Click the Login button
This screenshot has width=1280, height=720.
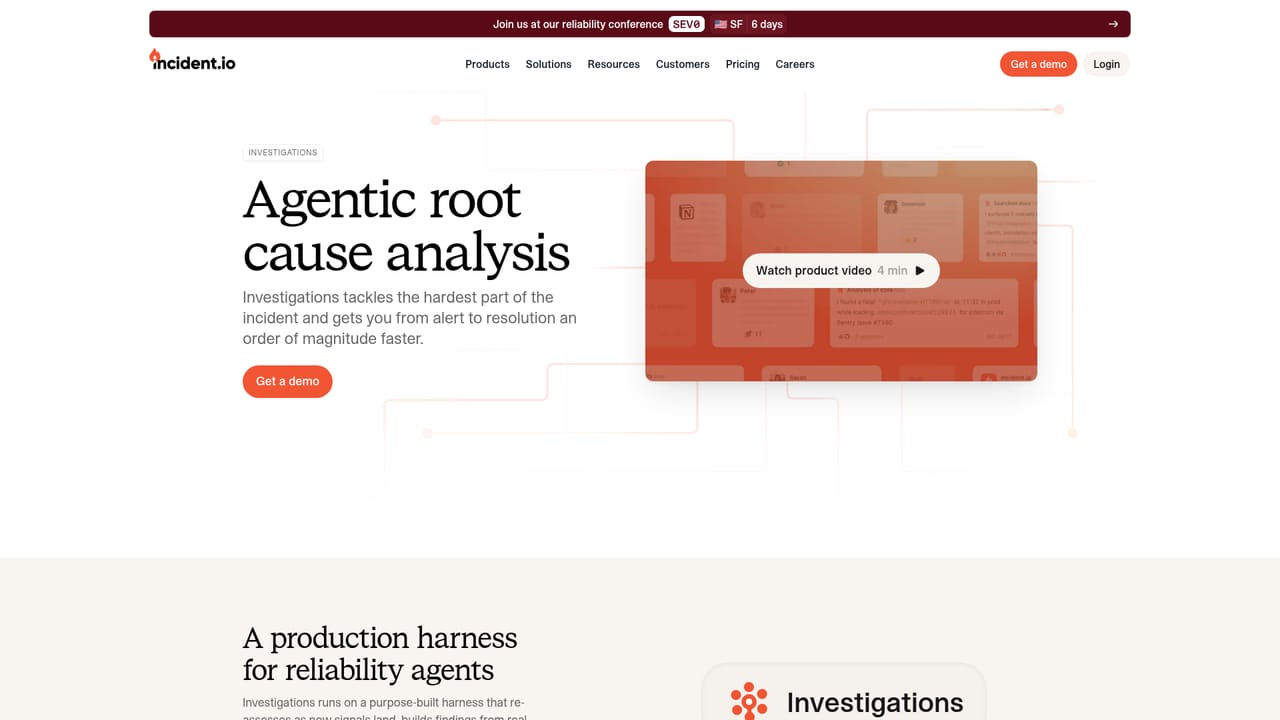(x=1106, y=64)
